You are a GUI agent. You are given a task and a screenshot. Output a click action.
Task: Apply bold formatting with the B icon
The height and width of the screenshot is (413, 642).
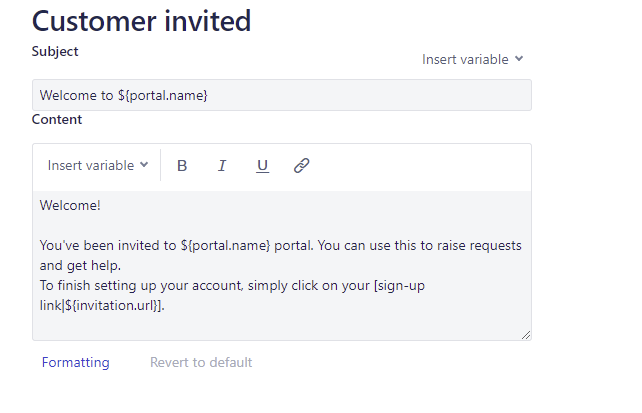tap(182, 166)
